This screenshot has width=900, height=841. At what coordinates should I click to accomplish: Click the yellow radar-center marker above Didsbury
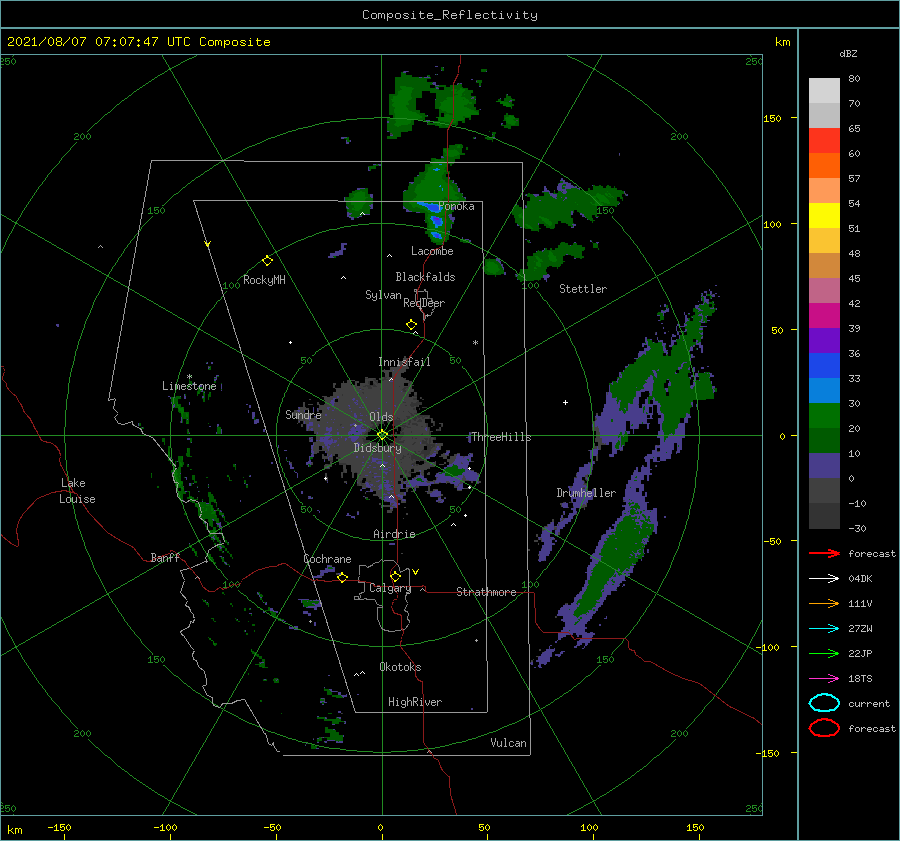click(382, 435)
